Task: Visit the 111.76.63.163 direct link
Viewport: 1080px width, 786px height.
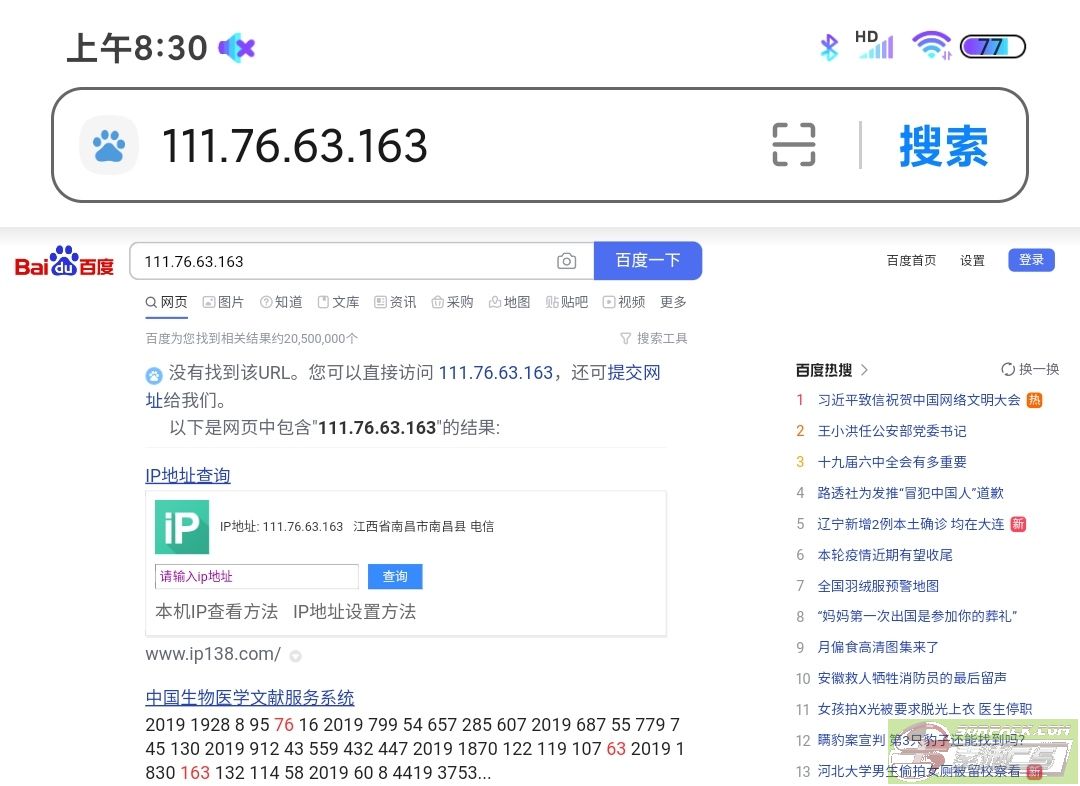Action: (x=496, y=373)
